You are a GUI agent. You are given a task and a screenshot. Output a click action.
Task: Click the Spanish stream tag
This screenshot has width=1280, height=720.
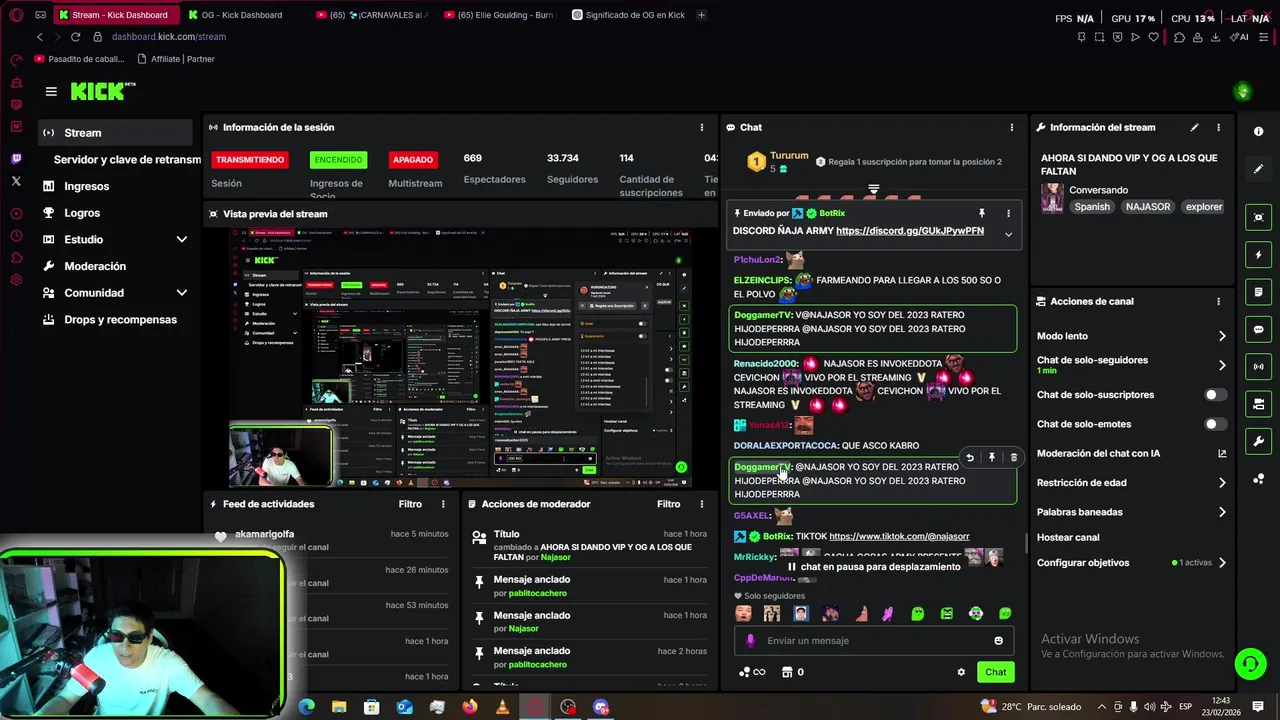click(1092, 207)
